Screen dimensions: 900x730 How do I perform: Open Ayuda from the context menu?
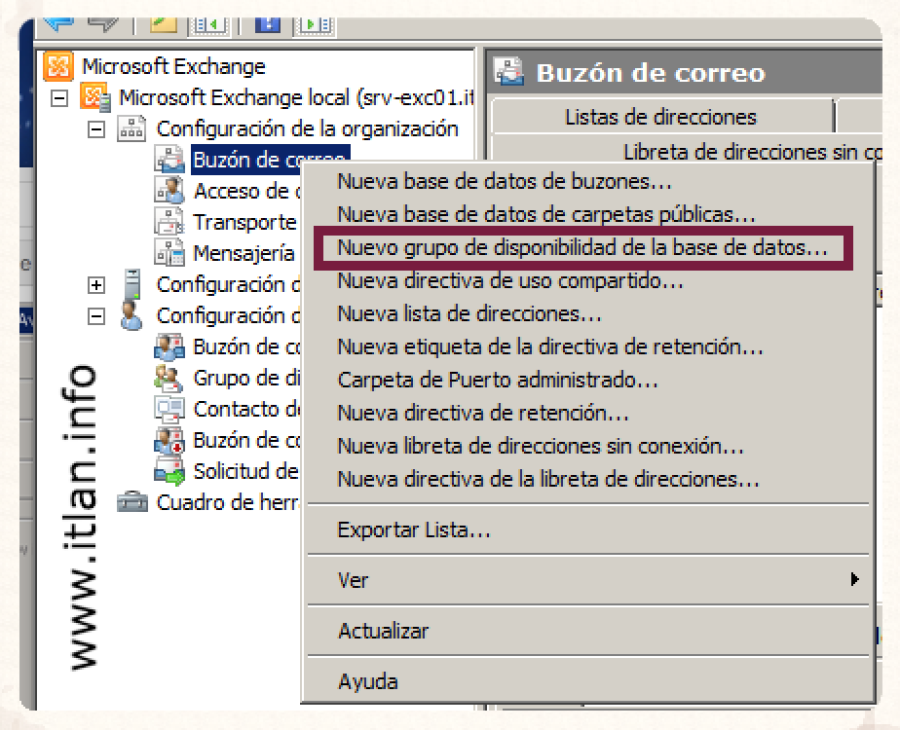(x=367, y=682)
